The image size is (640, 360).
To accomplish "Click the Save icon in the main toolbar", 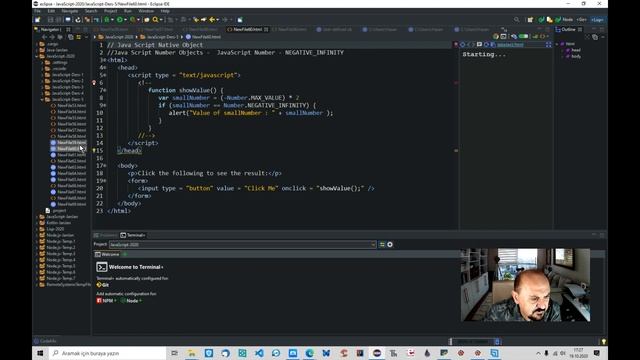I will tap(50, 20).
